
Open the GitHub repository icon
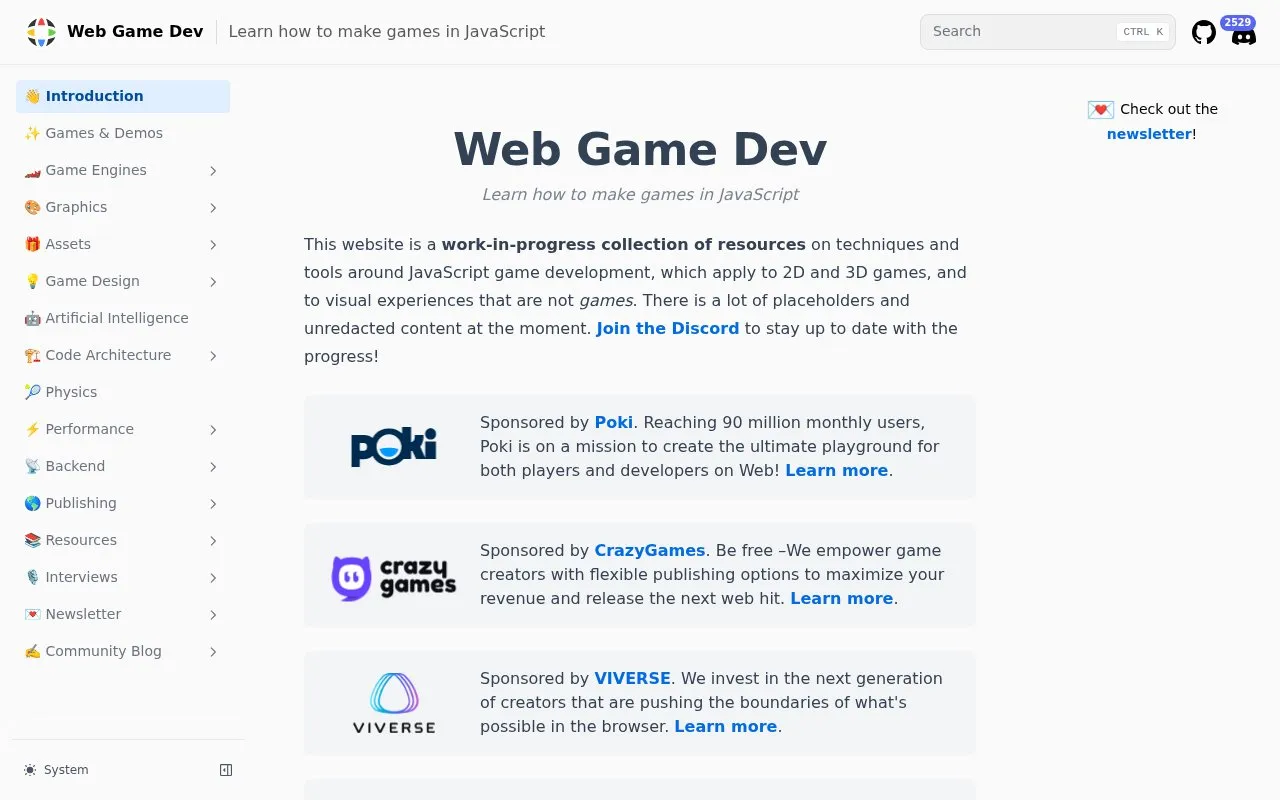[x=1204, y=32]
